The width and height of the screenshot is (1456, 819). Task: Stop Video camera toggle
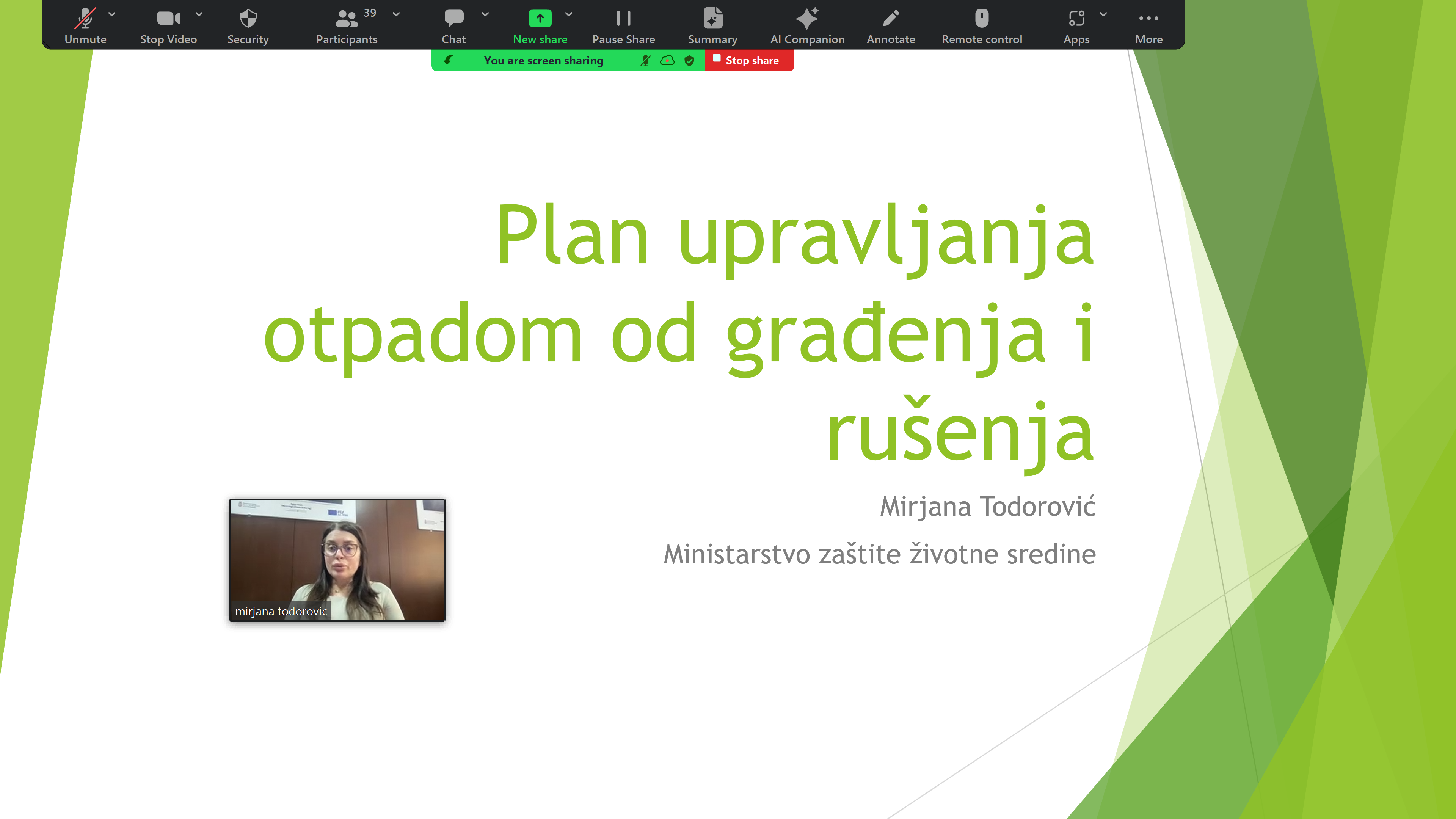point(168,25)
